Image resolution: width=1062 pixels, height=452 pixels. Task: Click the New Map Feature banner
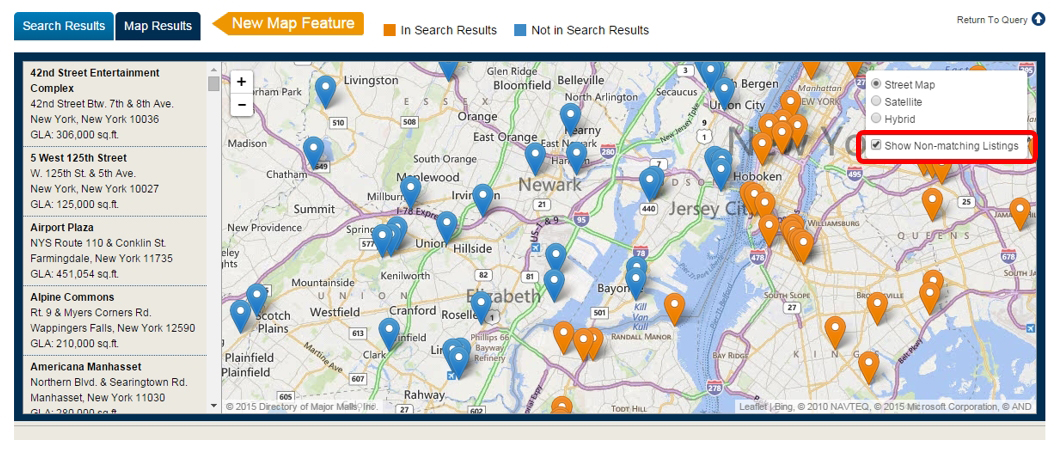coord(289,24)
